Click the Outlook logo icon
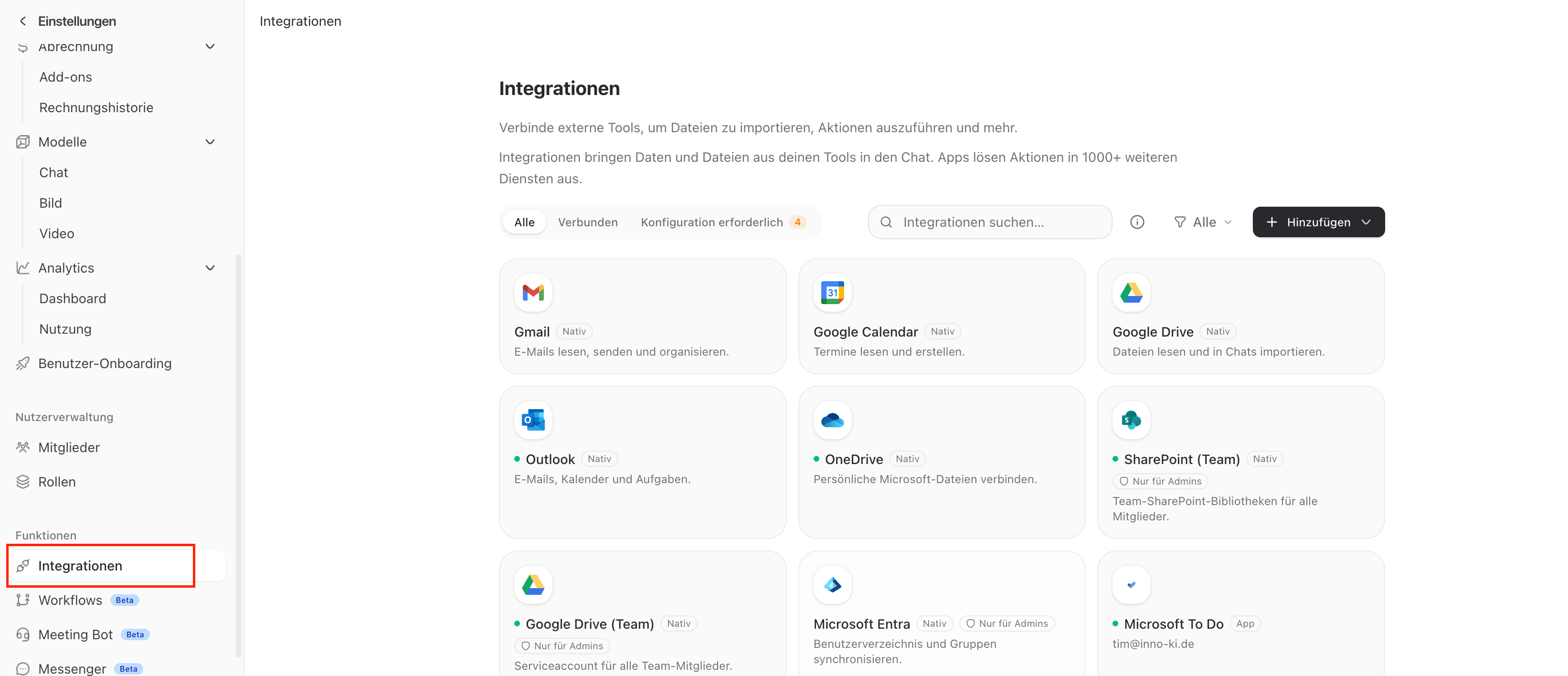The width and height of the screenshot is (1568, 676). point(533,420)
